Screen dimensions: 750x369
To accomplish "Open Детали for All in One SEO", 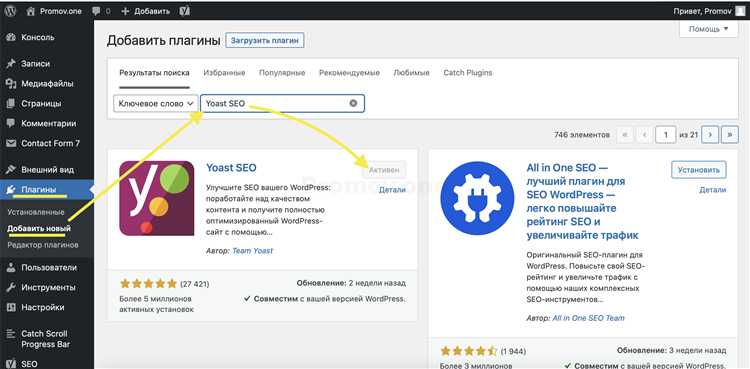I will pyautogui.click(x=713, y=190).
